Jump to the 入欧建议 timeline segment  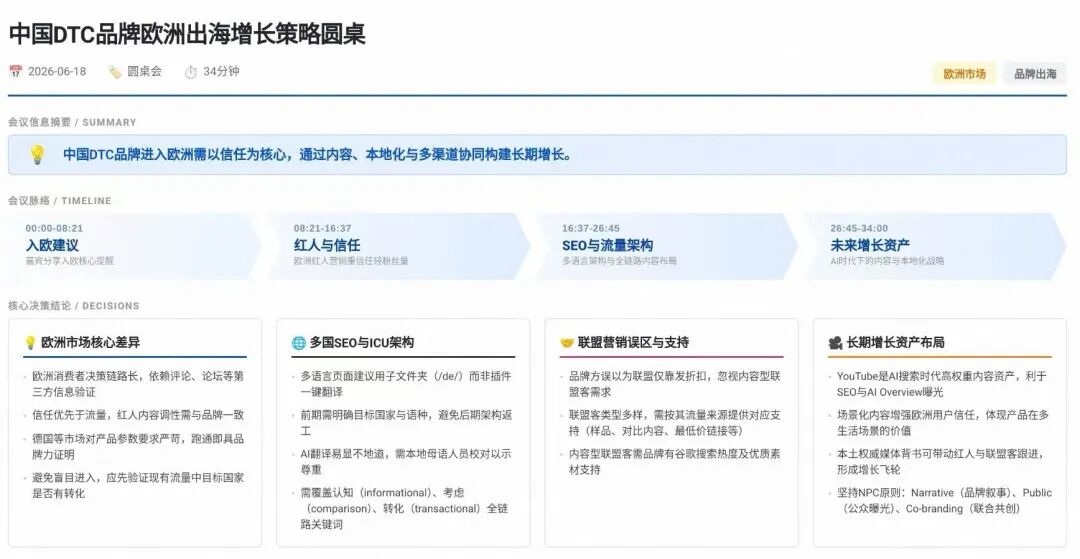tap(134, 246)
